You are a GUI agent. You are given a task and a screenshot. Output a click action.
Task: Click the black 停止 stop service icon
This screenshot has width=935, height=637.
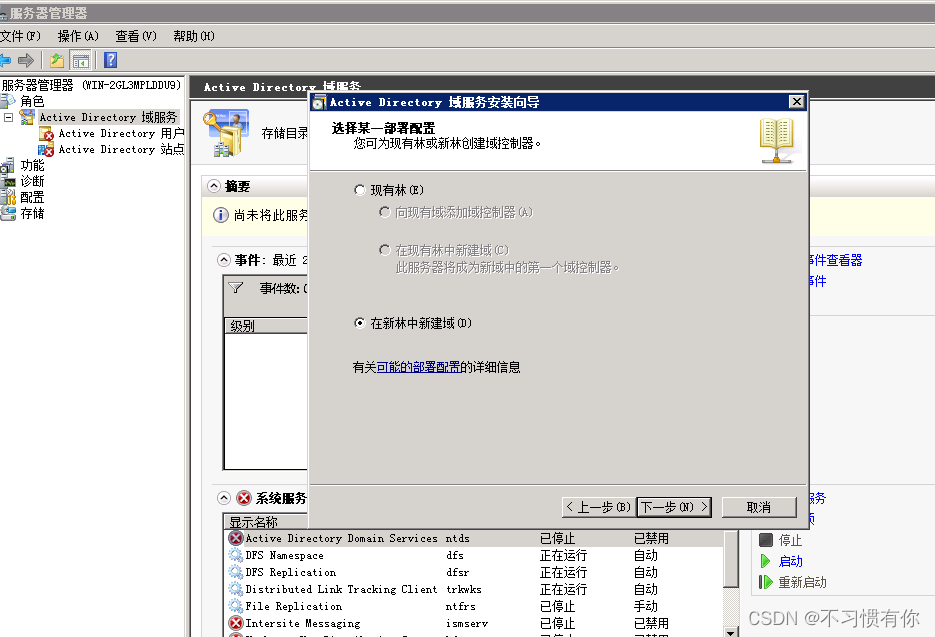click(766, 540)
